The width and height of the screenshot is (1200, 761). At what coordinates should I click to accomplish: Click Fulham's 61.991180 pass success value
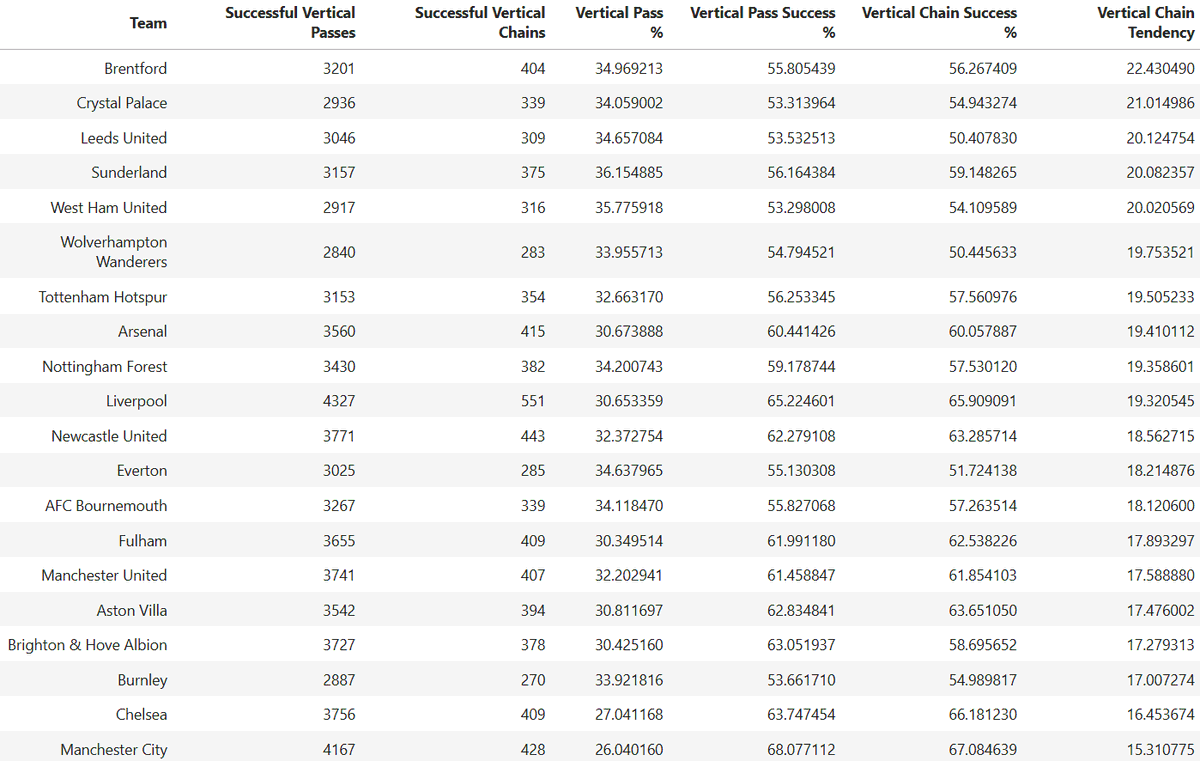tap(802, 541)
